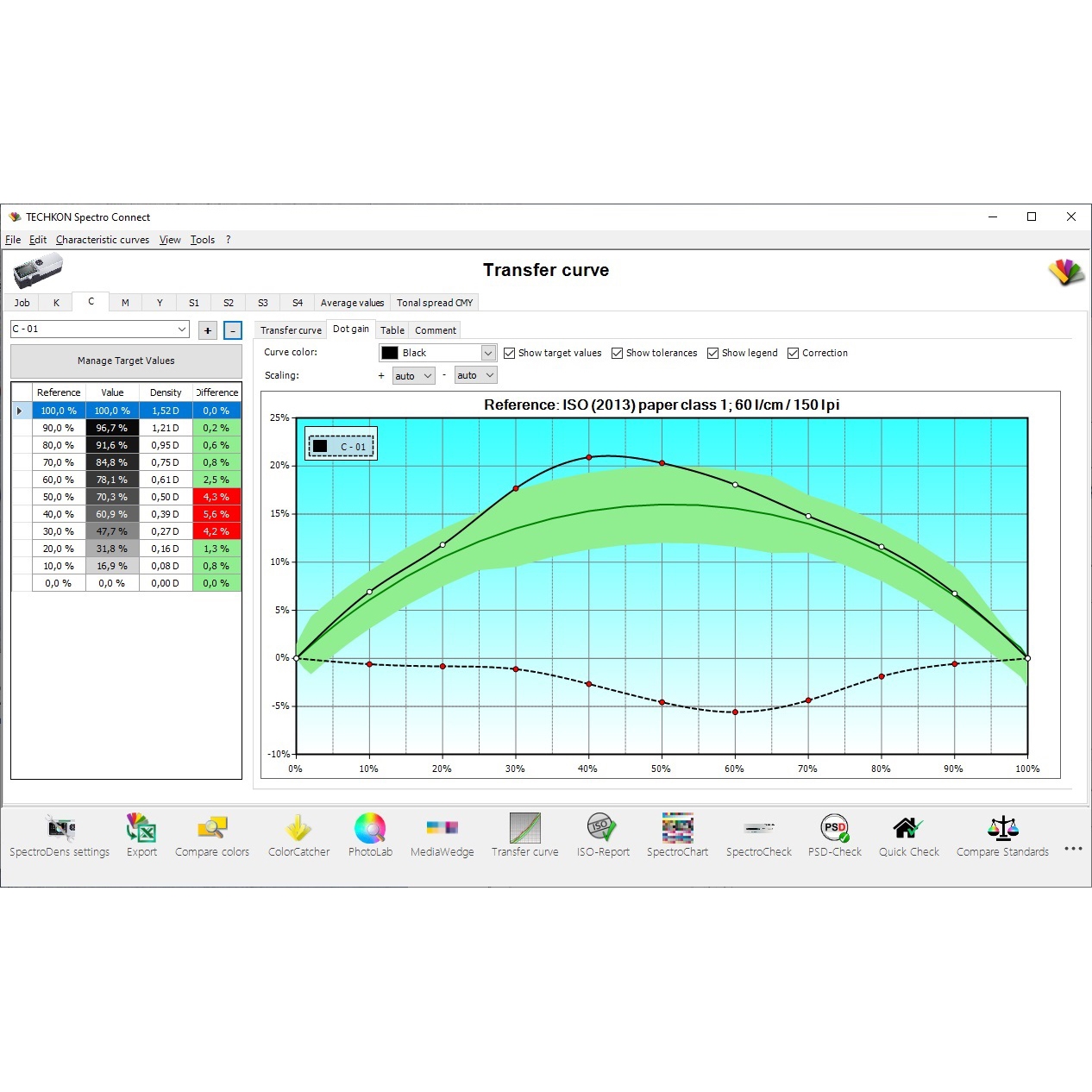The image size is (1092, 1092).
Task: Click the spectrodensitometer device icon
Action: pyautogui.click(x=38, y=272)
